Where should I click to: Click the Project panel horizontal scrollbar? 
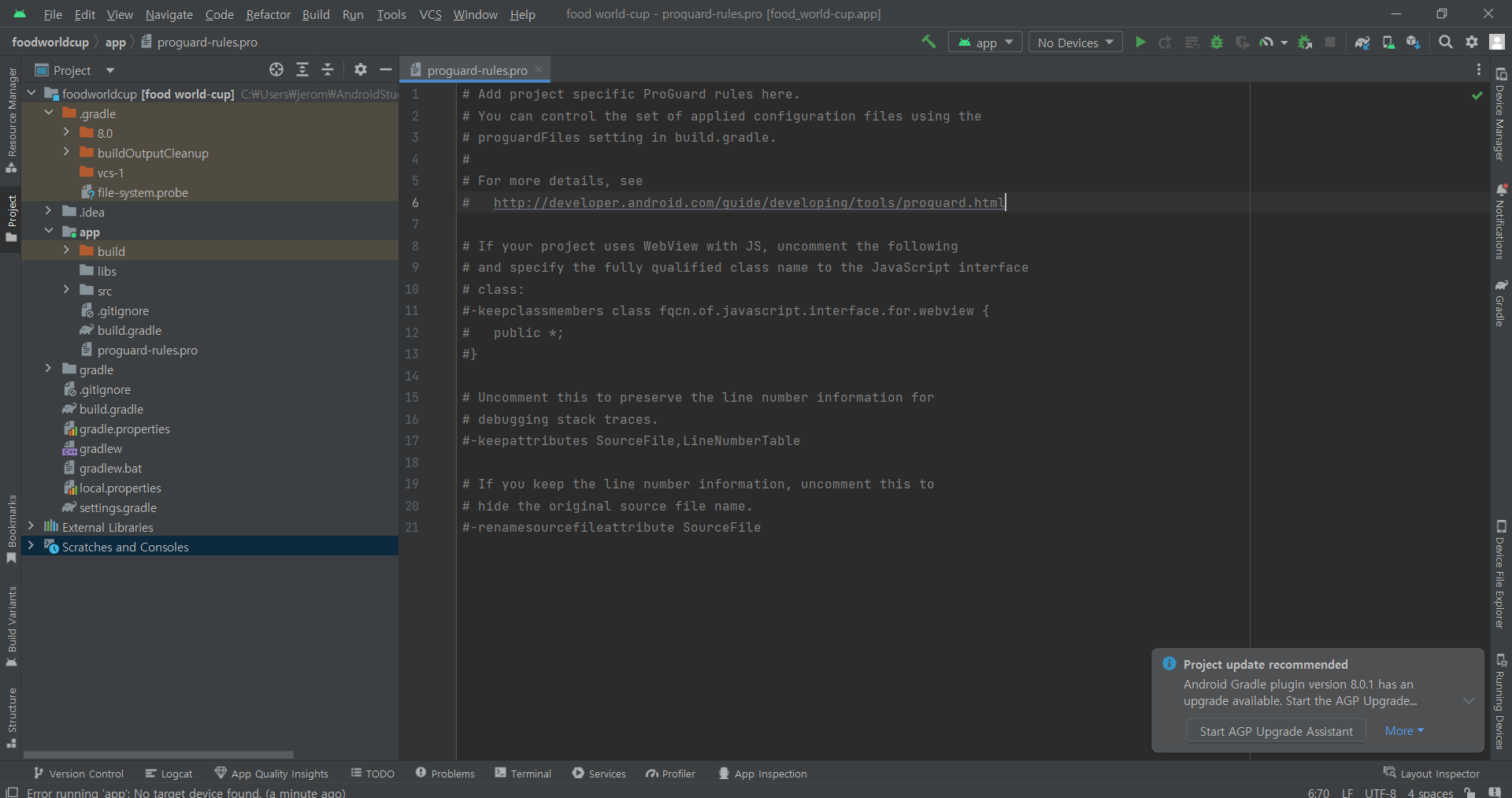pyautogui.click(x=158, y=755)
